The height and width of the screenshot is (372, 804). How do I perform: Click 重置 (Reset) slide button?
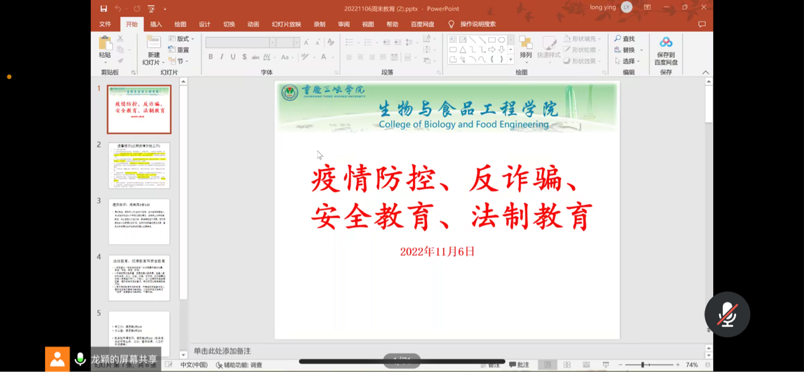(x=179, y=50)
